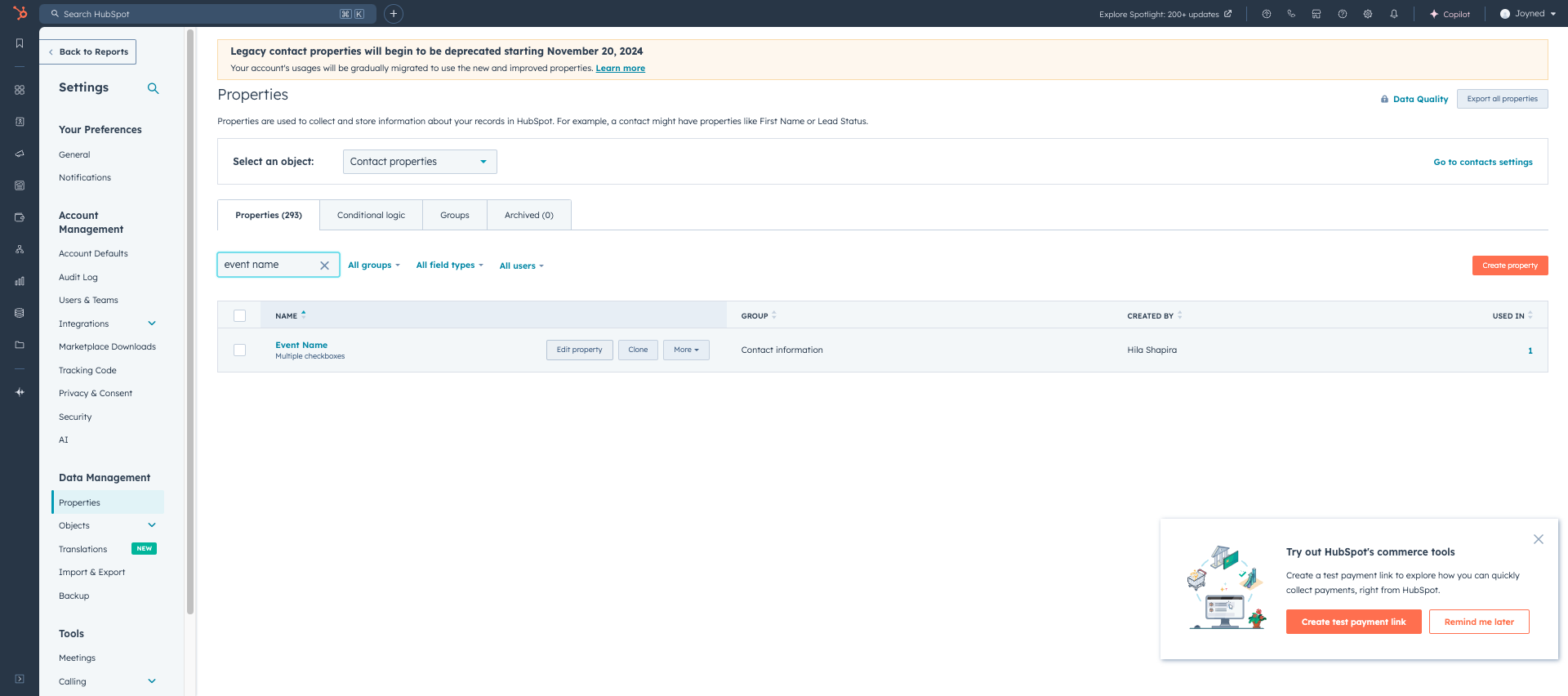1568x696 pixels.
Task: Open the Data Management database icon
Action: (20, 313)
